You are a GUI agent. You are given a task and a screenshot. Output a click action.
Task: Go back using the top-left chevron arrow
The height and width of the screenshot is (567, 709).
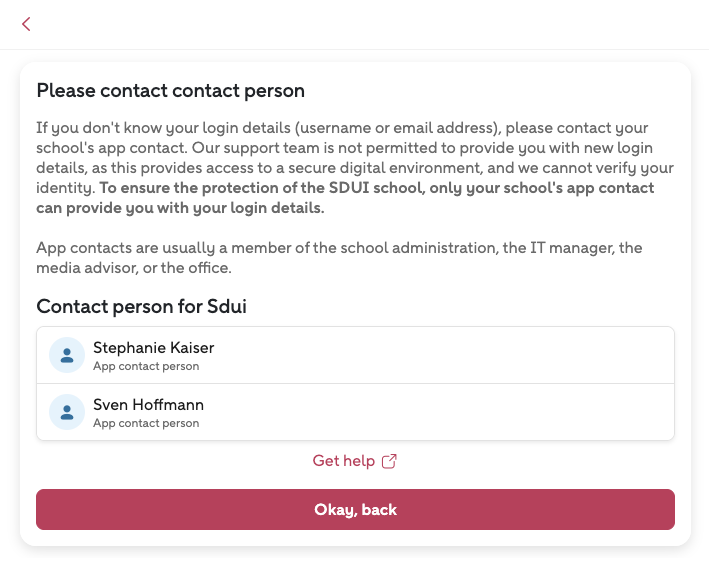(x=26, y=24)
